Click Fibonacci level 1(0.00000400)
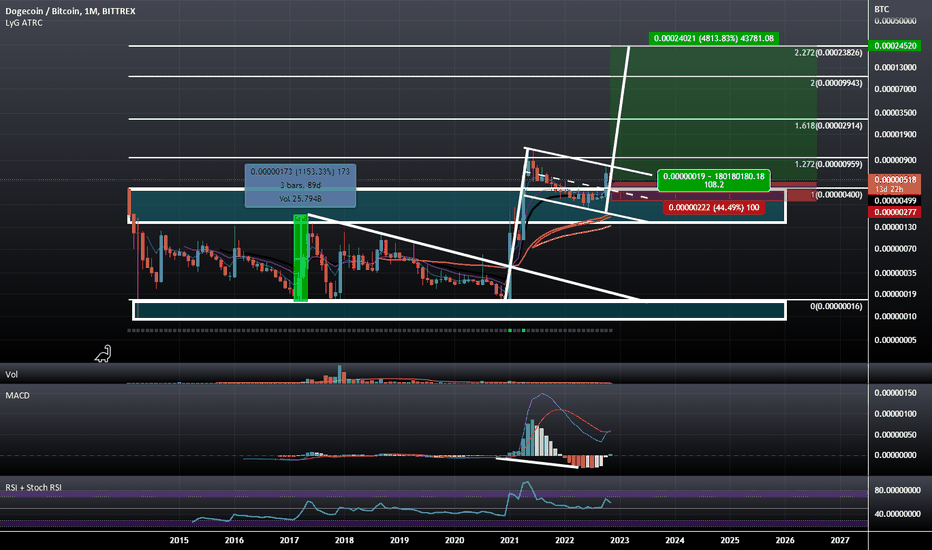 click(836, 195)
